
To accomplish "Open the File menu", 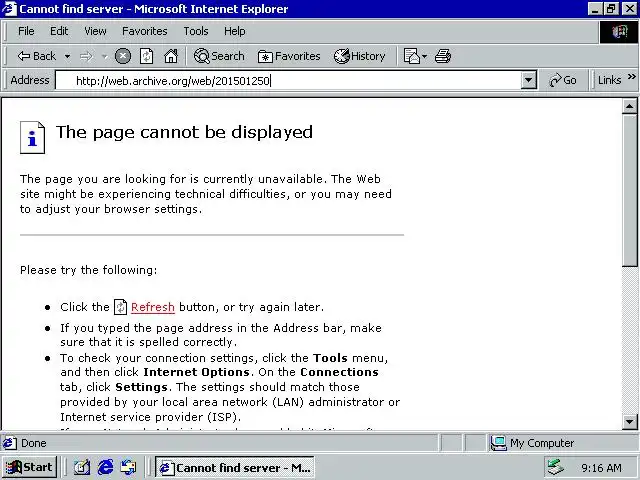I will [26, 31].
